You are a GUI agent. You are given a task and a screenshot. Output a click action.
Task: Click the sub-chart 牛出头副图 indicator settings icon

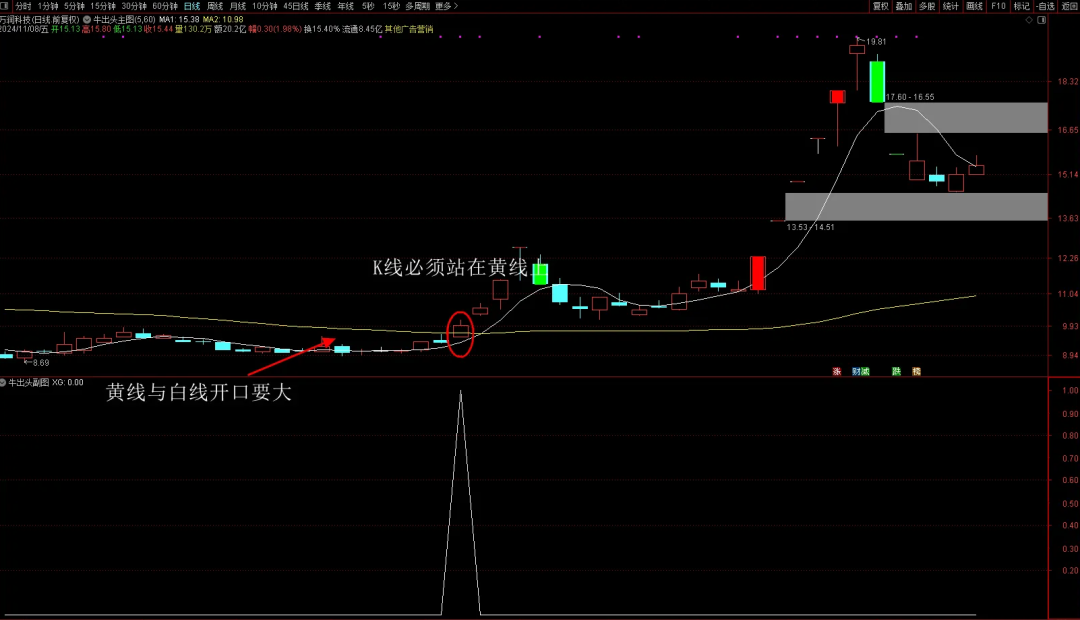tap(4, 382)
